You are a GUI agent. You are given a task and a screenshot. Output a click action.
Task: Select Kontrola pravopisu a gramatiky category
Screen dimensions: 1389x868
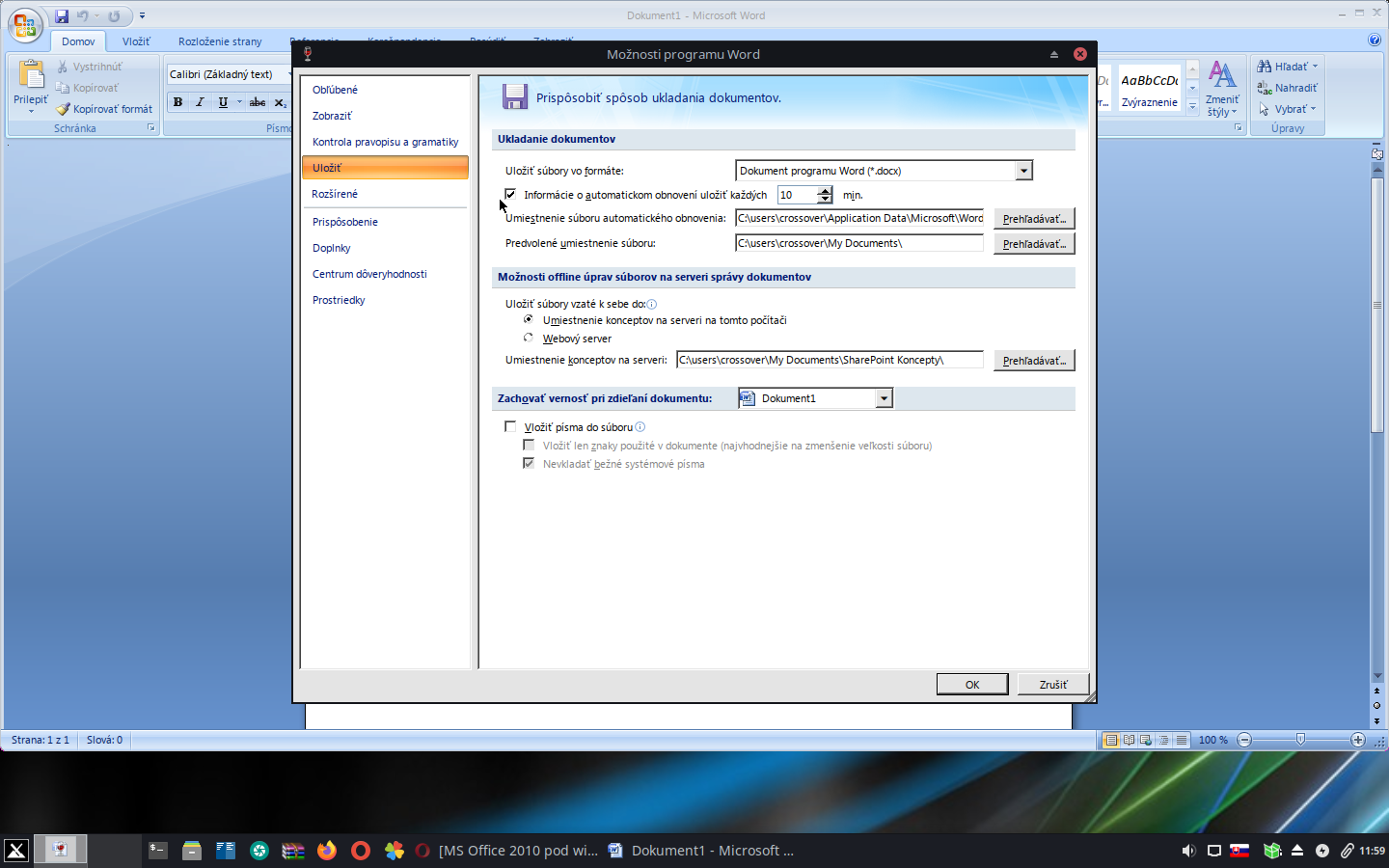click(x=385, y=142)
